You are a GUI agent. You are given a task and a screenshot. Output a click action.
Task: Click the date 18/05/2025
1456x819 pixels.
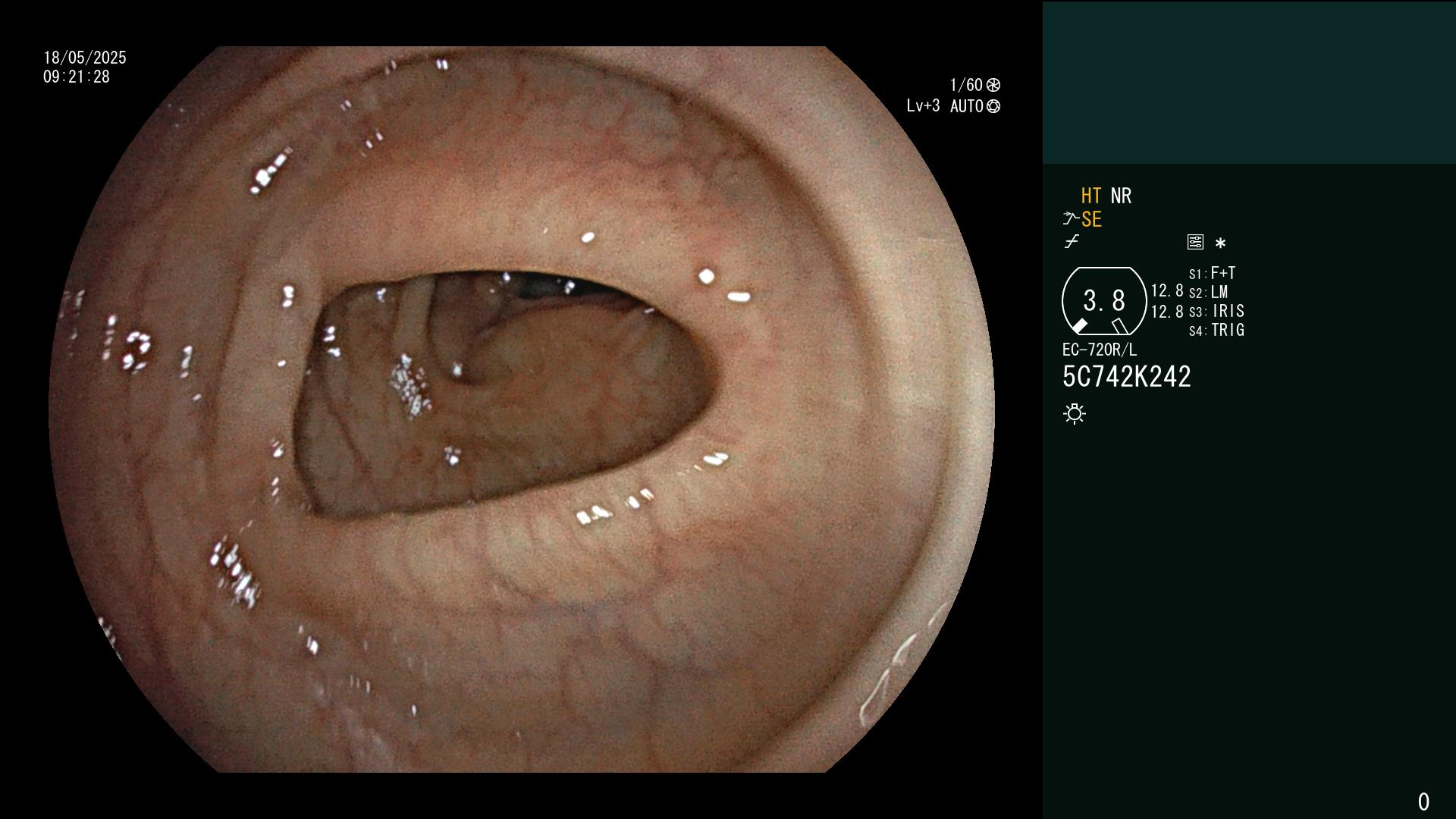click(x=85, y=58)
